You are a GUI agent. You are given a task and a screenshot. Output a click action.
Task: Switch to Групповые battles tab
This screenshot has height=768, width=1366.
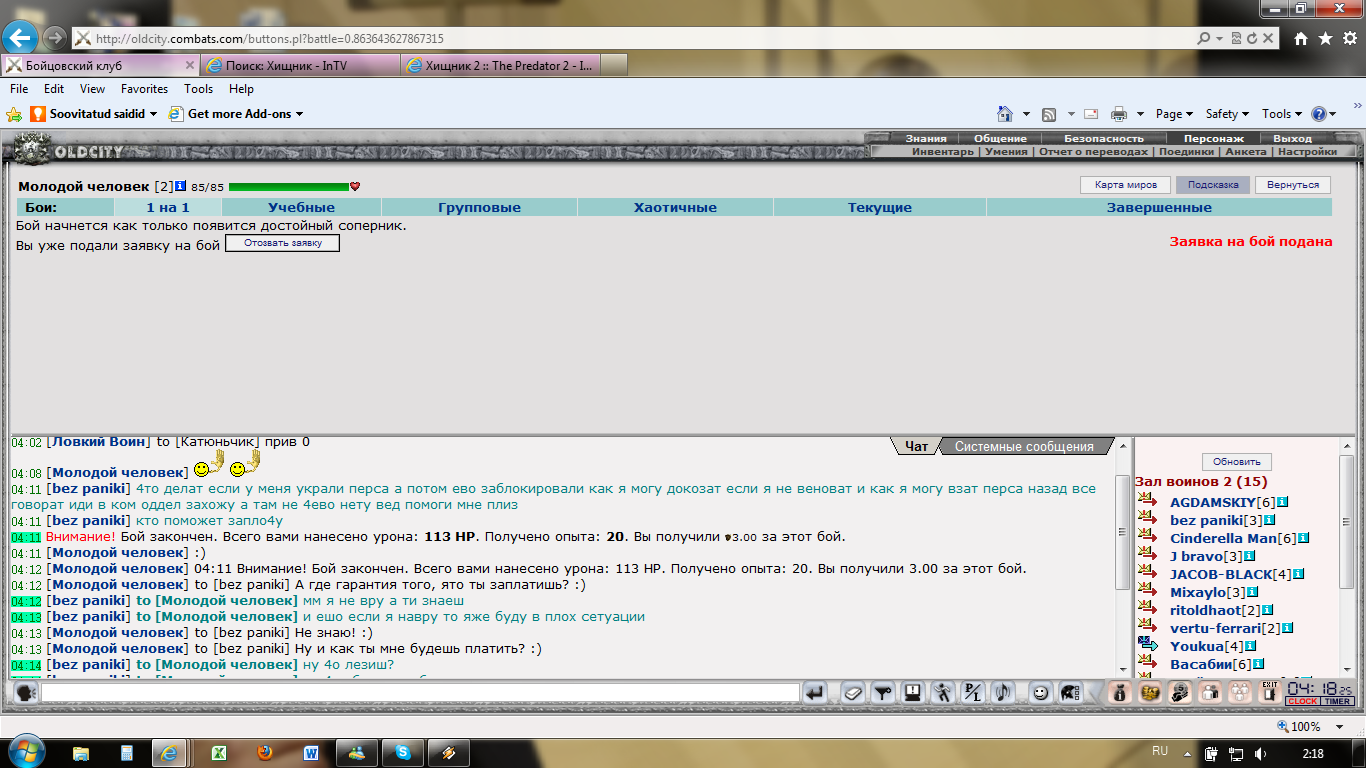(x=480, y=208)
